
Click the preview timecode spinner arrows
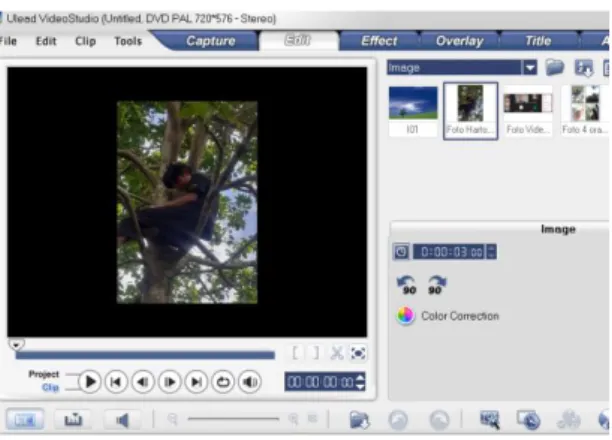pyautogui.click(x=361, y=382)
